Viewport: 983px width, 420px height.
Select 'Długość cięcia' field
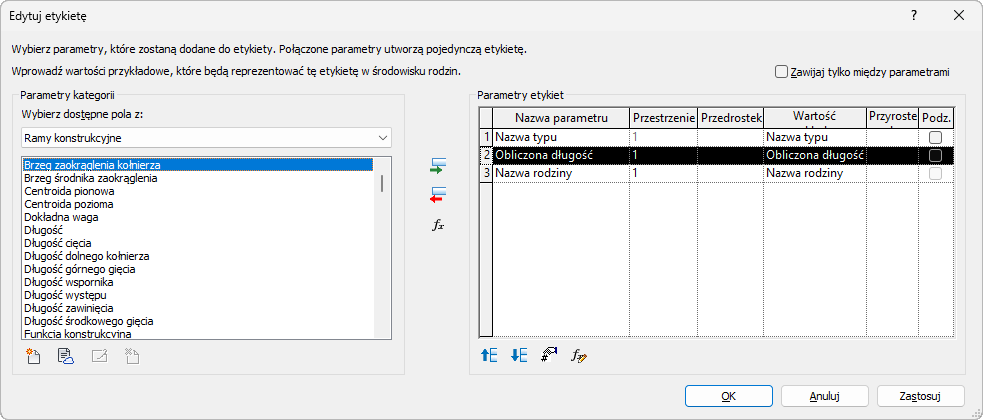pos(198,243)
